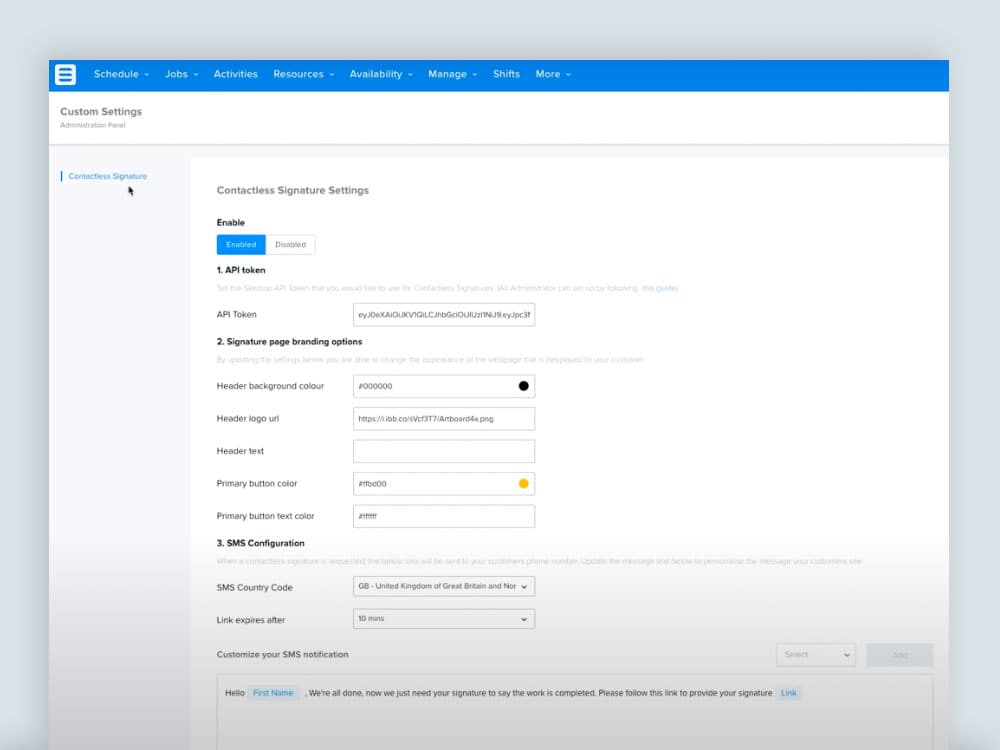
Task: Open the SMS Country Code dropdown
Action: click(x=444, y=587)
